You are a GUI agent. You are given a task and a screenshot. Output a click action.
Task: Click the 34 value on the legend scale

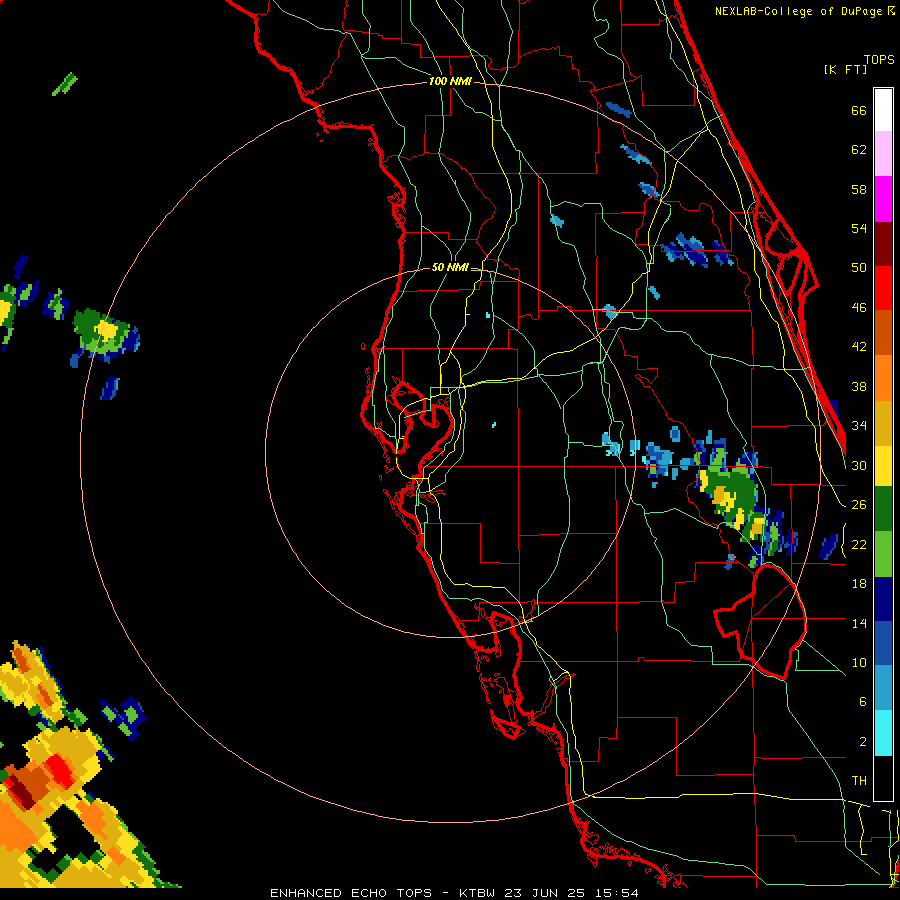click(859, 426)
